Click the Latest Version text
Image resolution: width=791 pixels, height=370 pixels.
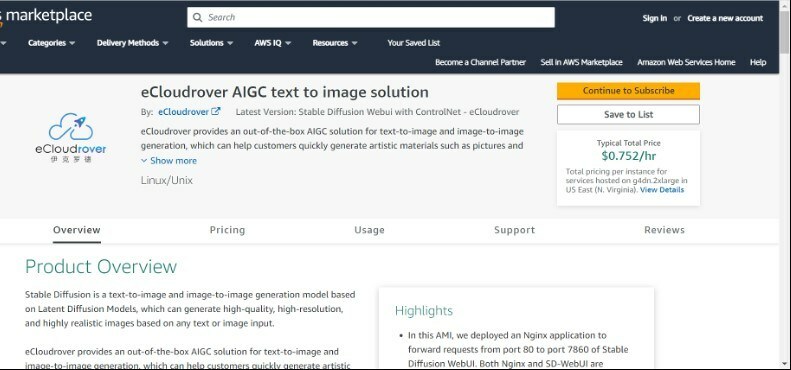tap(377, 112)
